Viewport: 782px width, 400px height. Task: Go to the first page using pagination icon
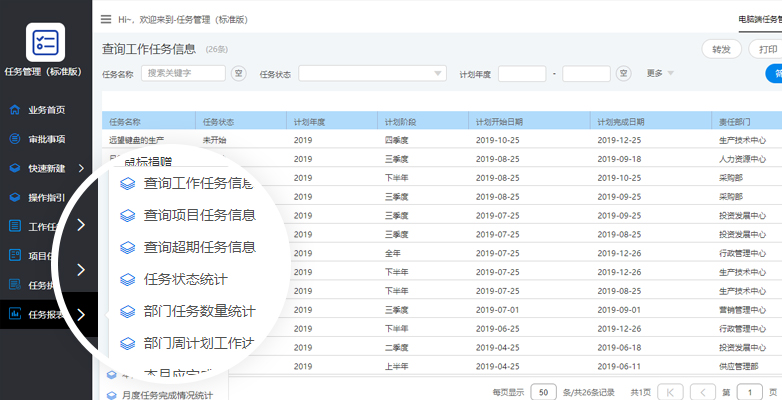[672, 391]
